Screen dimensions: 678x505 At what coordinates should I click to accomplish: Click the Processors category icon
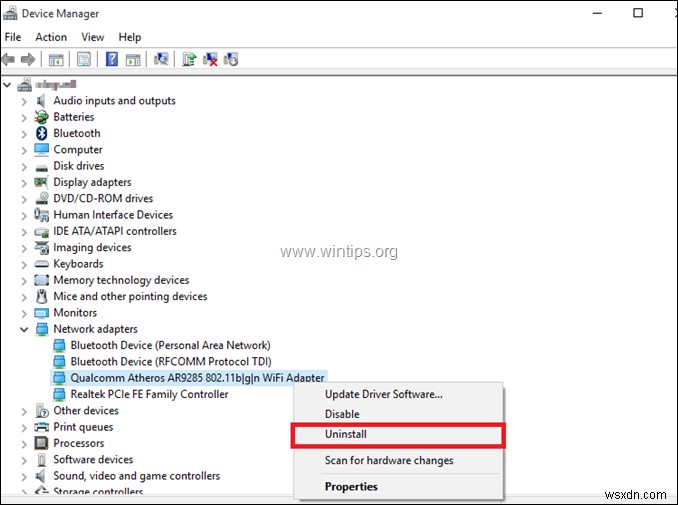(x=42, y=443)
